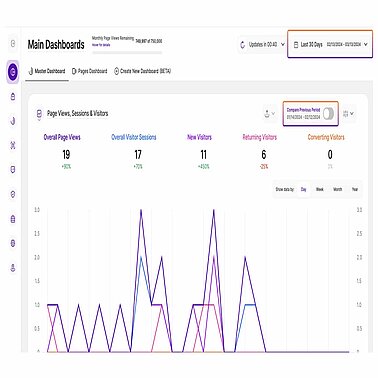
Task: Click the Master Dashboard tab icon
Action: tap(31, 71)
